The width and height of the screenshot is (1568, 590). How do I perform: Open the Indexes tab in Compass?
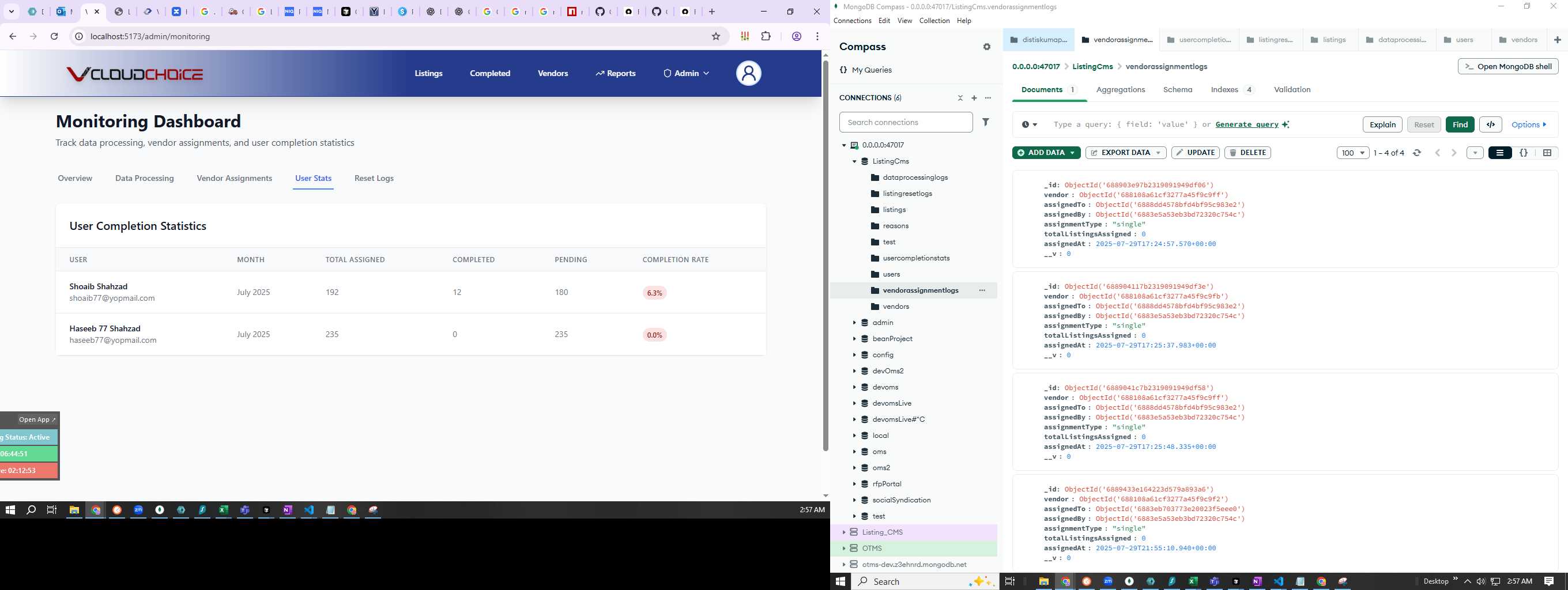tap(1232, 90)
